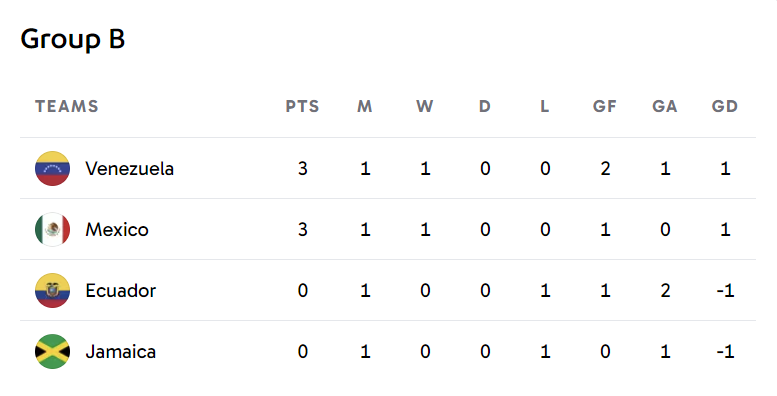The image size is (777, 396).
Task: Click Venezuela's points value
Action: point(303,169)
